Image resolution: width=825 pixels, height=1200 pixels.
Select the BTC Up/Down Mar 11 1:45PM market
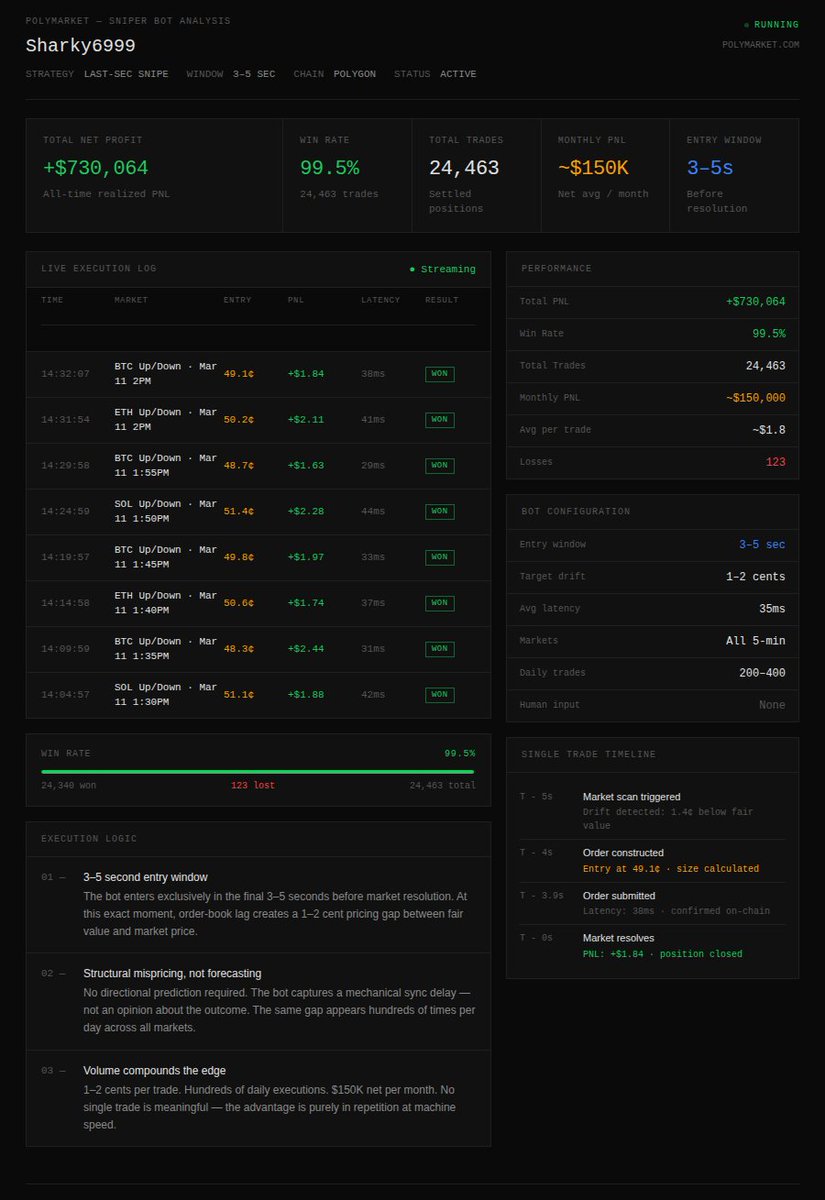click(165, 558)
